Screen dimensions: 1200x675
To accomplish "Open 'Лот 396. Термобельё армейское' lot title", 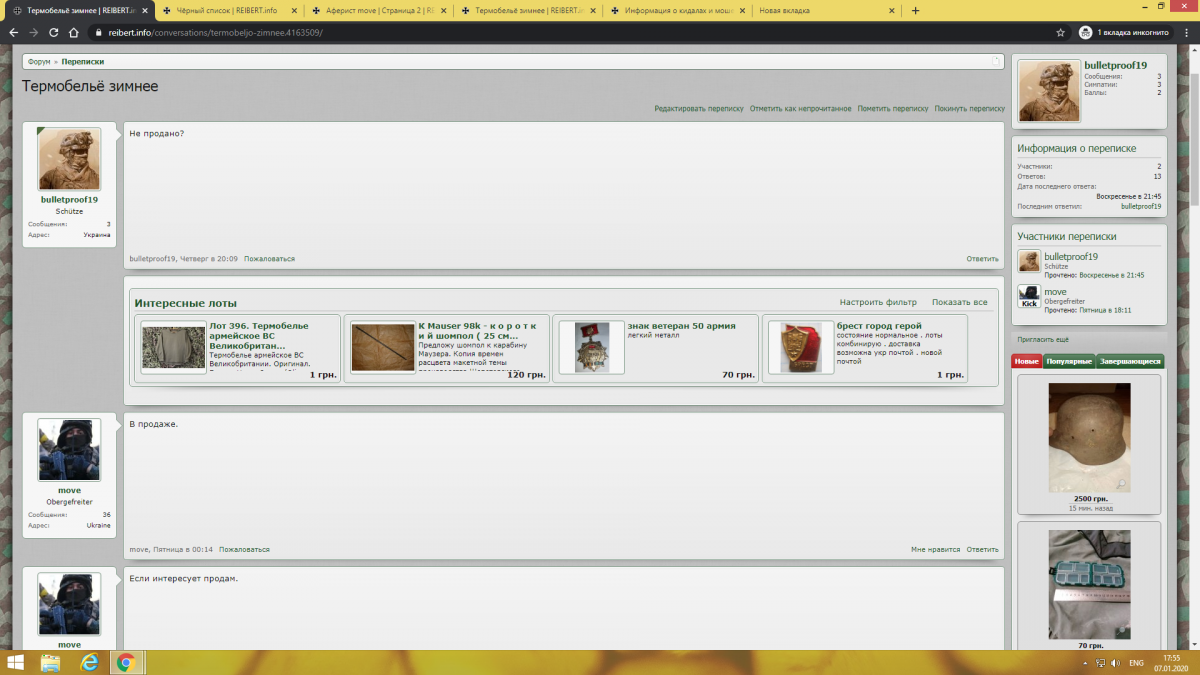I will 259,336.
